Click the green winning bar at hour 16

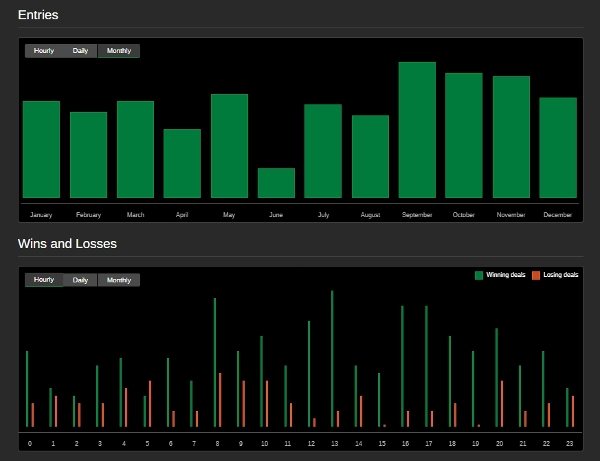pyautogui.click(x=402, y=366)
